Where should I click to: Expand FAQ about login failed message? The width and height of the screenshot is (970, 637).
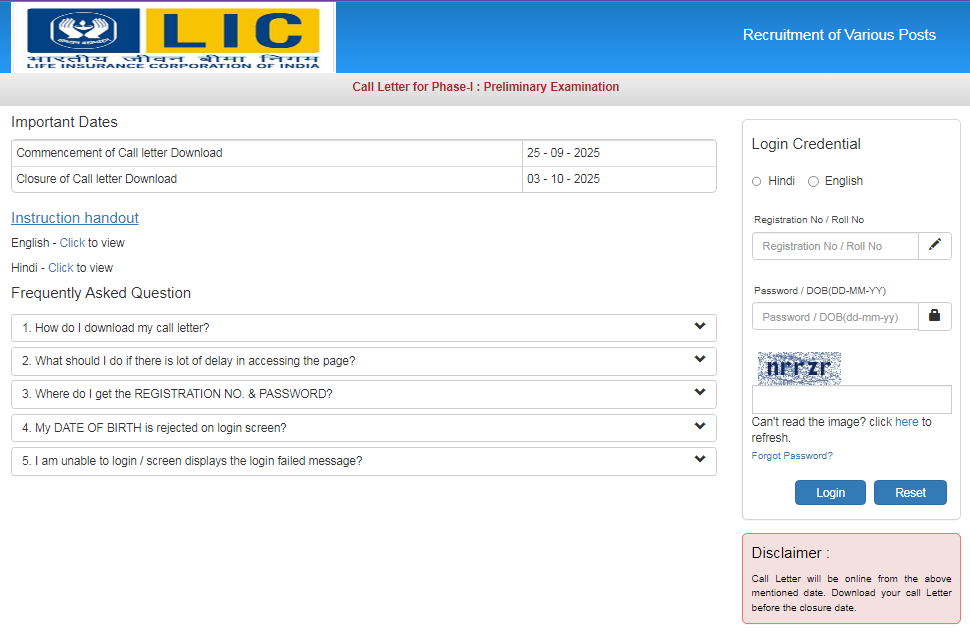coord(364,461)
